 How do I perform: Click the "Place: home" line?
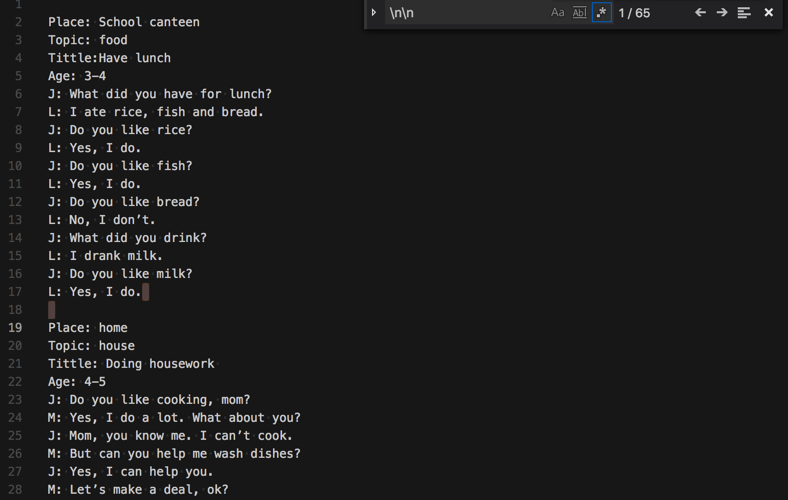[88, 328]
